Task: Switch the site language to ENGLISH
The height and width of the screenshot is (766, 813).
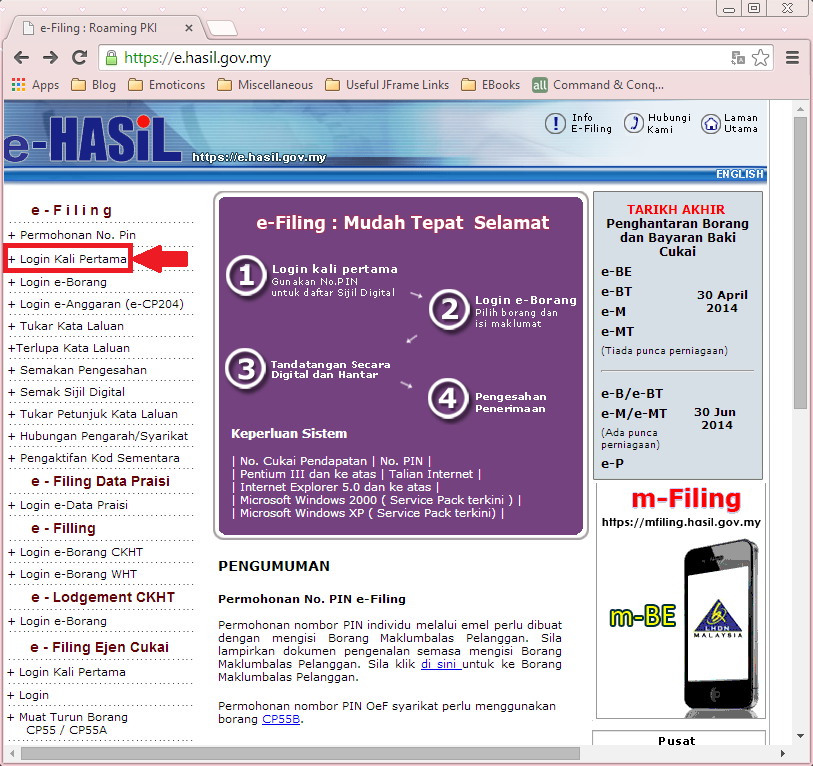Action: pos(739,174)
